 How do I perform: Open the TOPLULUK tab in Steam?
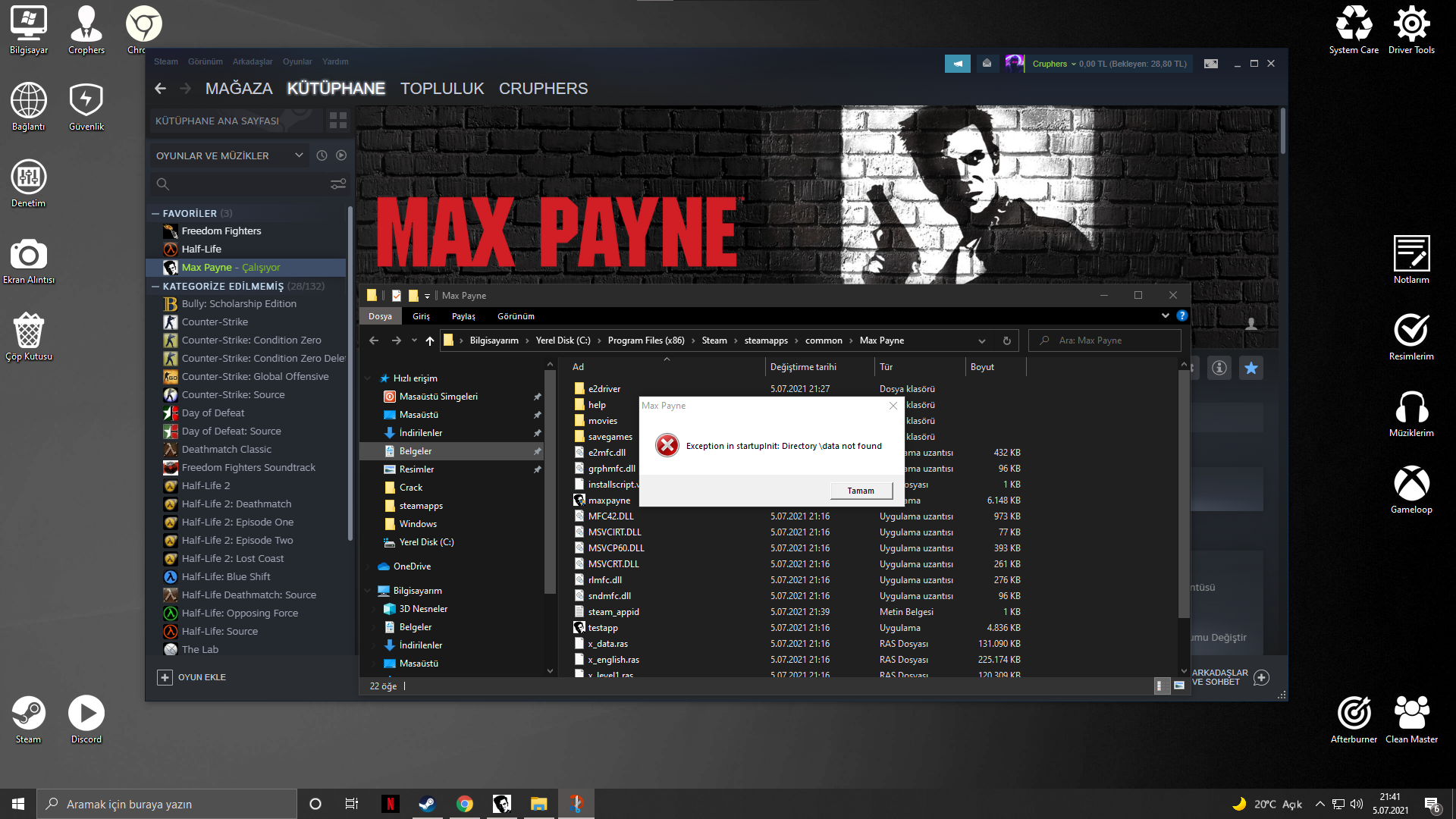441,89
